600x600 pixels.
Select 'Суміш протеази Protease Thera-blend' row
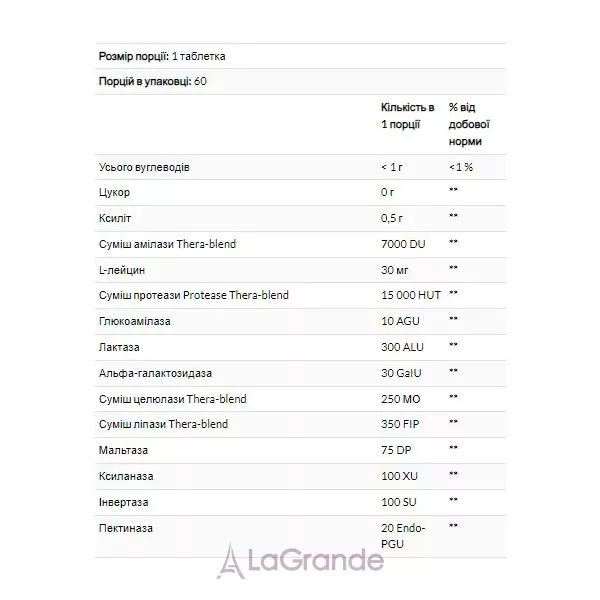coord(300,295)
